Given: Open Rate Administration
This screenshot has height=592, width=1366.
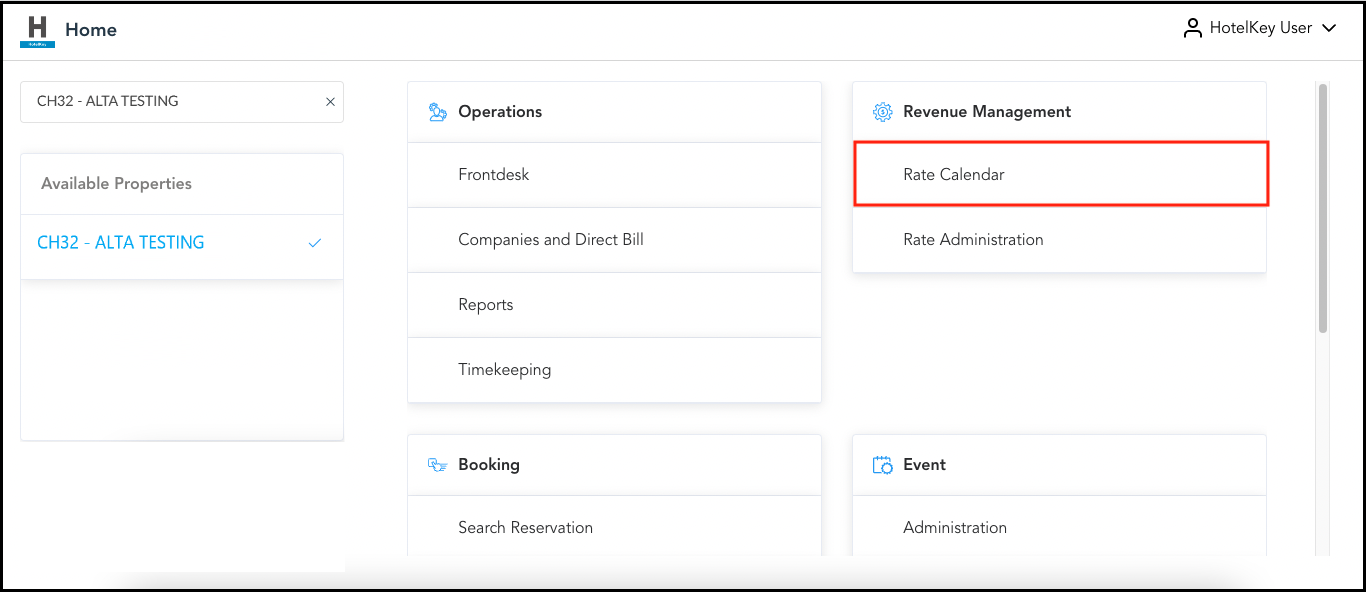Looking at the screenshot, I should pyautogui.click(x=972, y=240).
